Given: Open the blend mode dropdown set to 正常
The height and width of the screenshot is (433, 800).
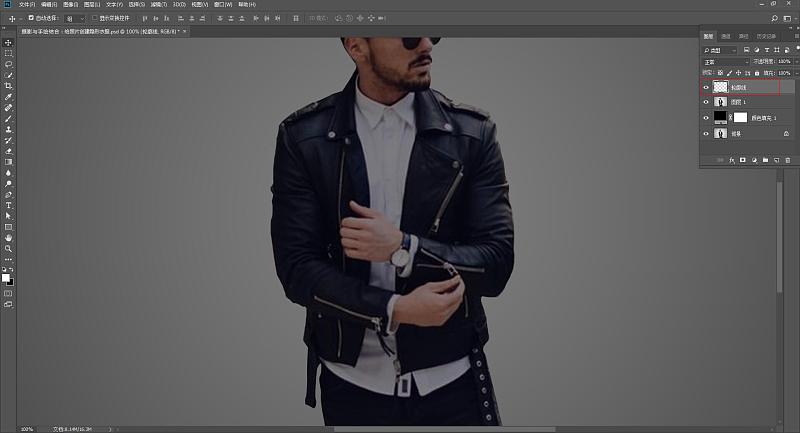Looking at the screenshot, I should [x=726, y=62].
